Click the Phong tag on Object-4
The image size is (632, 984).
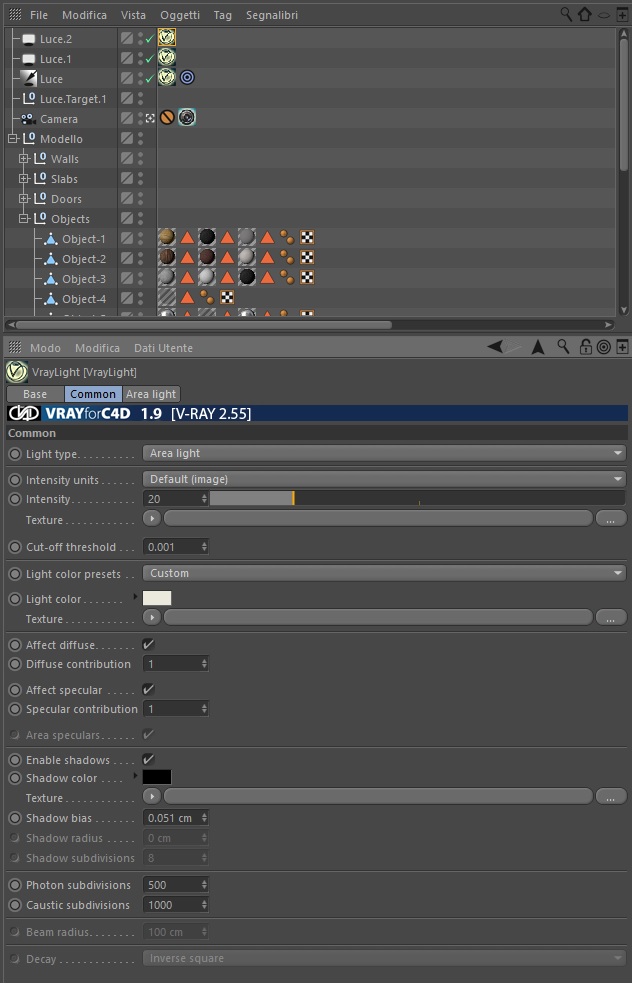tap(206, 297)
